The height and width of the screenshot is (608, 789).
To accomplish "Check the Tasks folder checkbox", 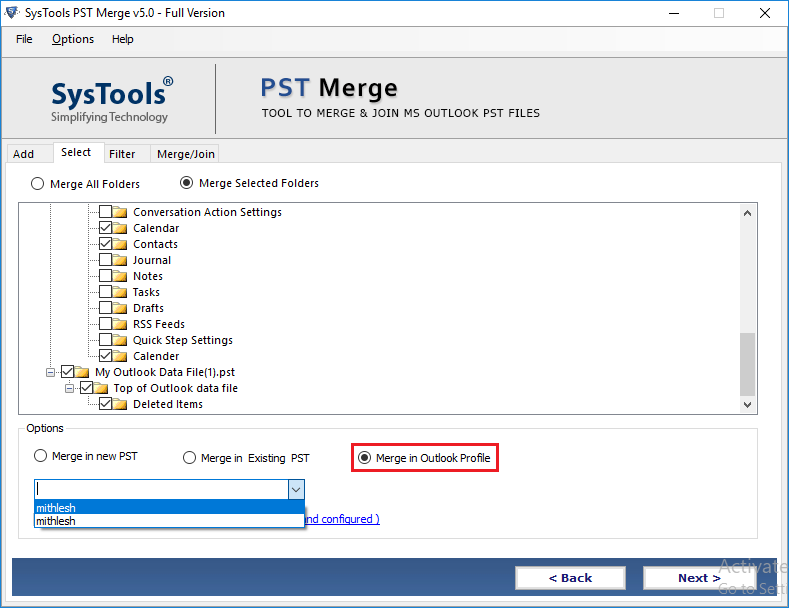I will pyautogui.click(x=106, y=291).
